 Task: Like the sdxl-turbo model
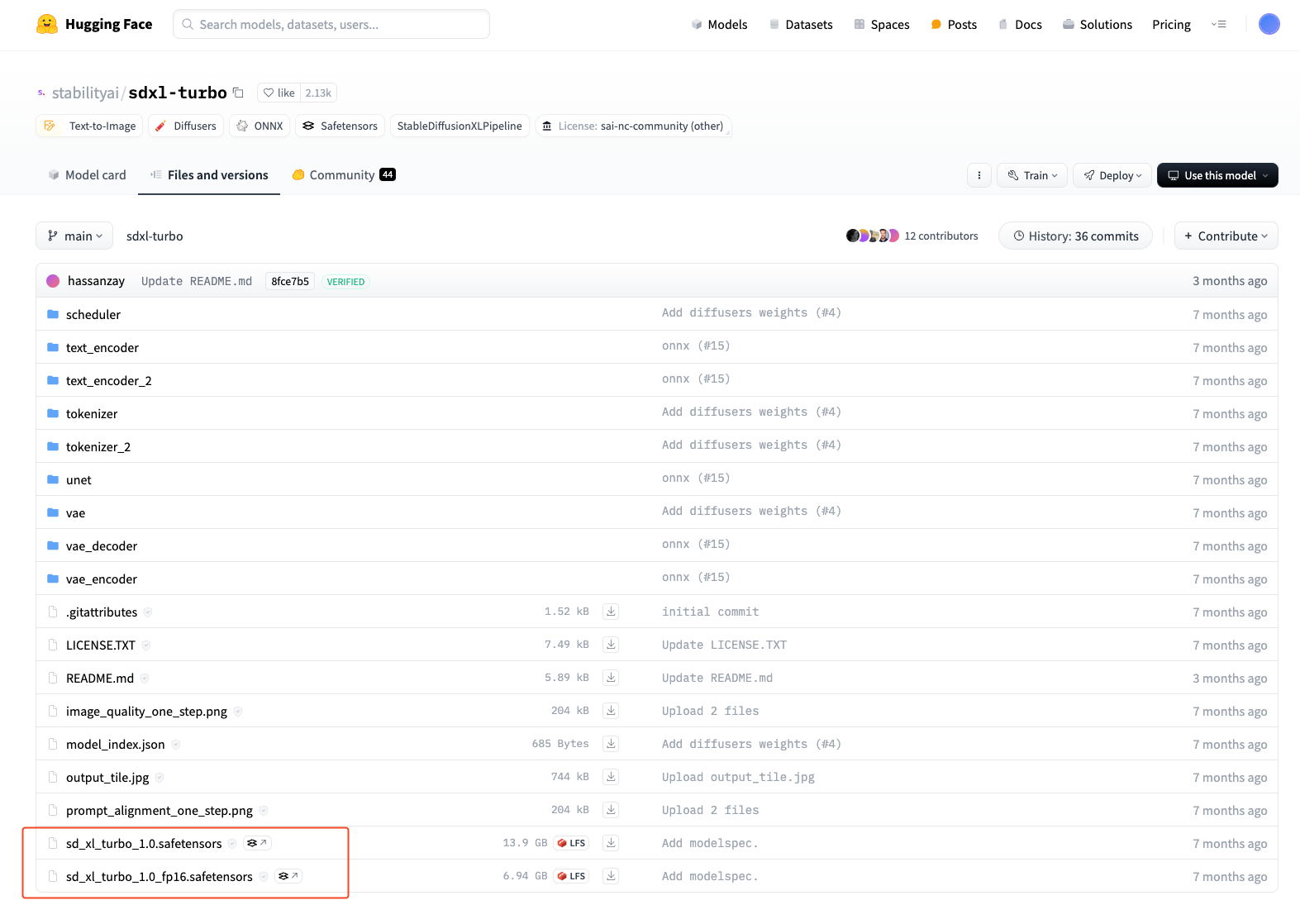pos(279,93)
